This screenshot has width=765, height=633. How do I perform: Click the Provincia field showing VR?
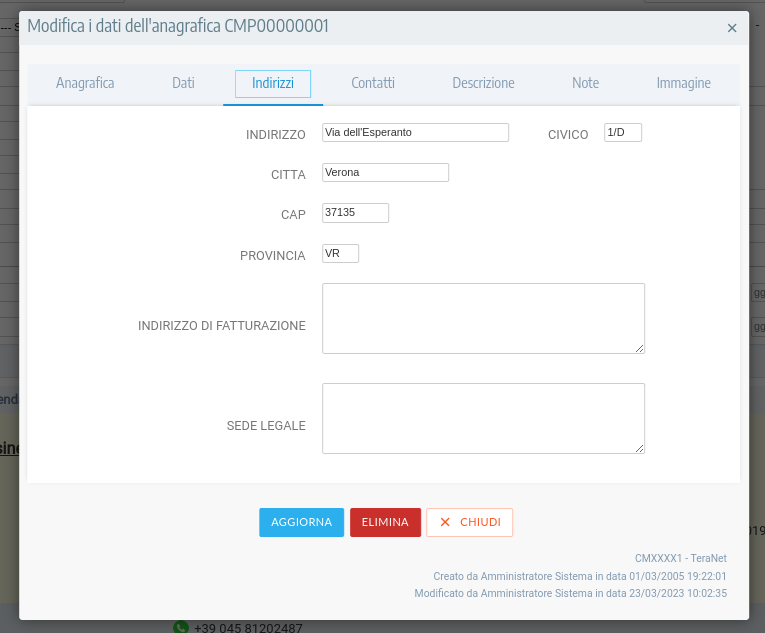click(x=340, y=253)
